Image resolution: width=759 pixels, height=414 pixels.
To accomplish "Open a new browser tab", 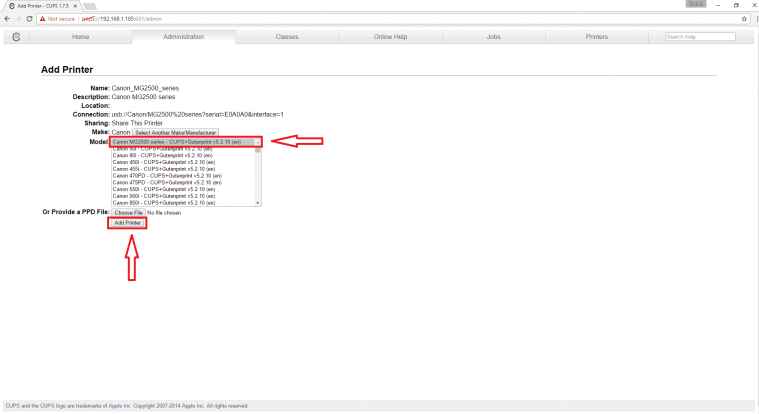I will tap(90, 6).
